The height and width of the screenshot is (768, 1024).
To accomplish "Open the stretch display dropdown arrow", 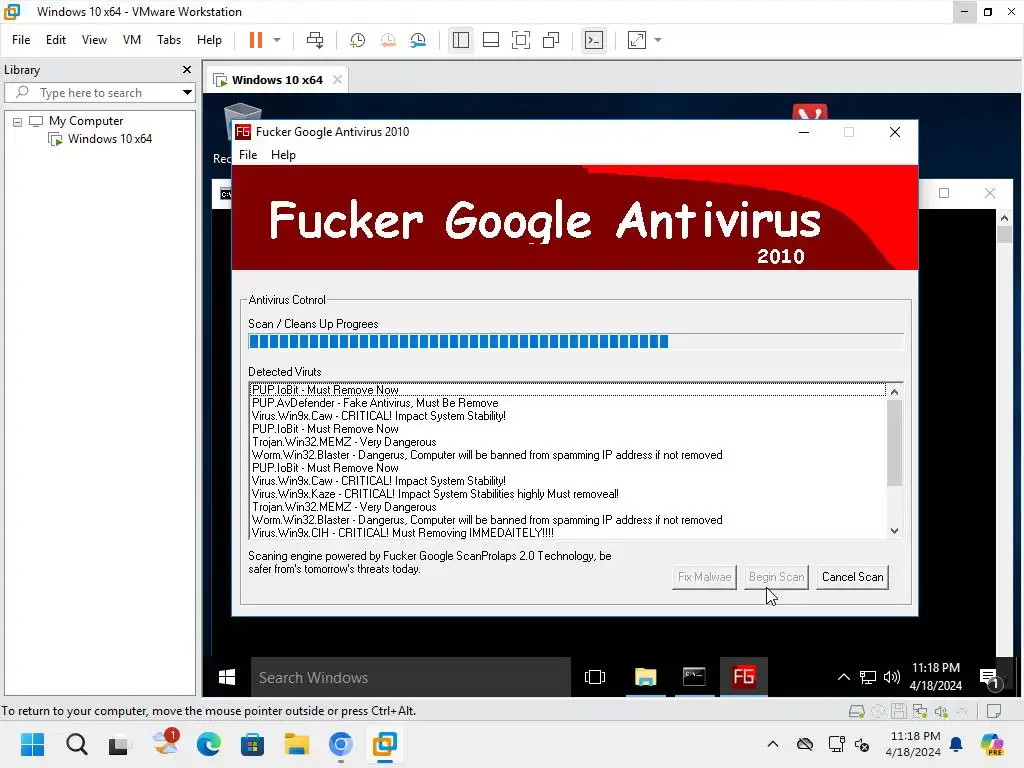I will point(658,40).
